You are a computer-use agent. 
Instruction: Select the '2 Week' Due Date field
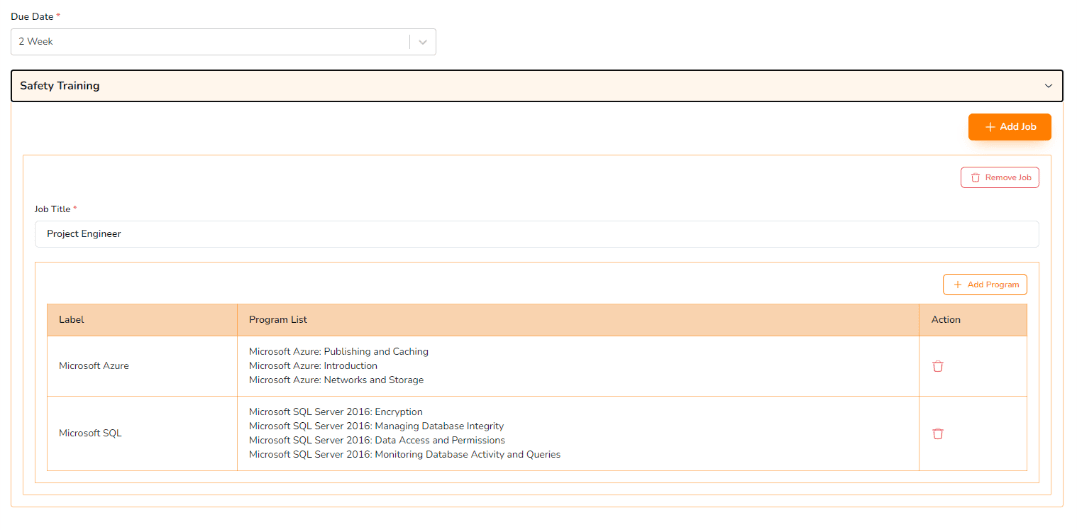click(210, 42)
